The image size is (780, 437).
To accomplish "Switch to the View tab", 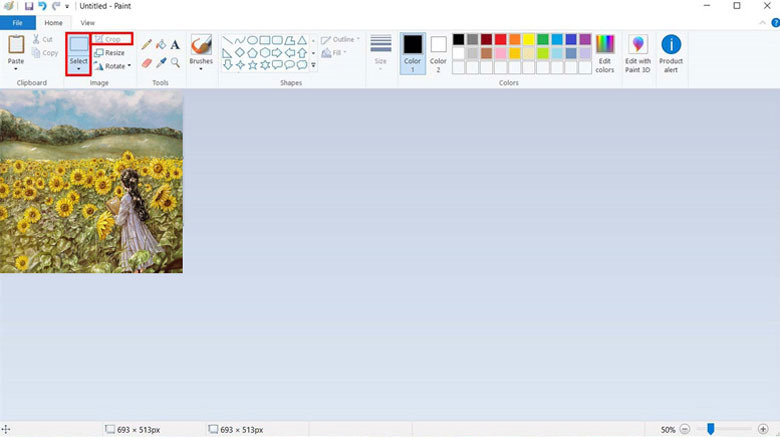I will click(88, 23).
